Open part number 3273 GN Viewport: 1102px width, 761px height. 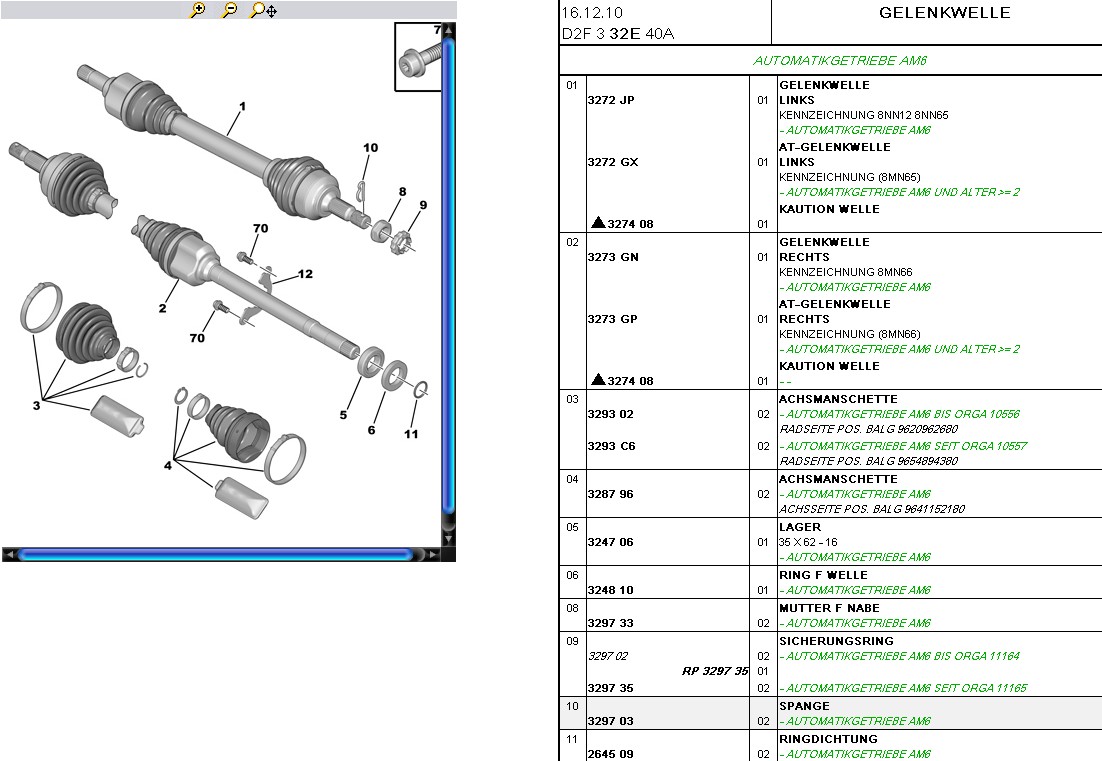(x=612, y=257)
